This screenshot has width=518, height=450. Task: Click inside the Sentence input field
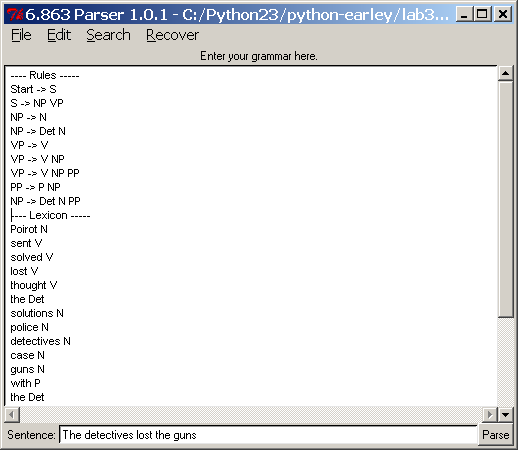pyautogui.click(x=268, y=435)
